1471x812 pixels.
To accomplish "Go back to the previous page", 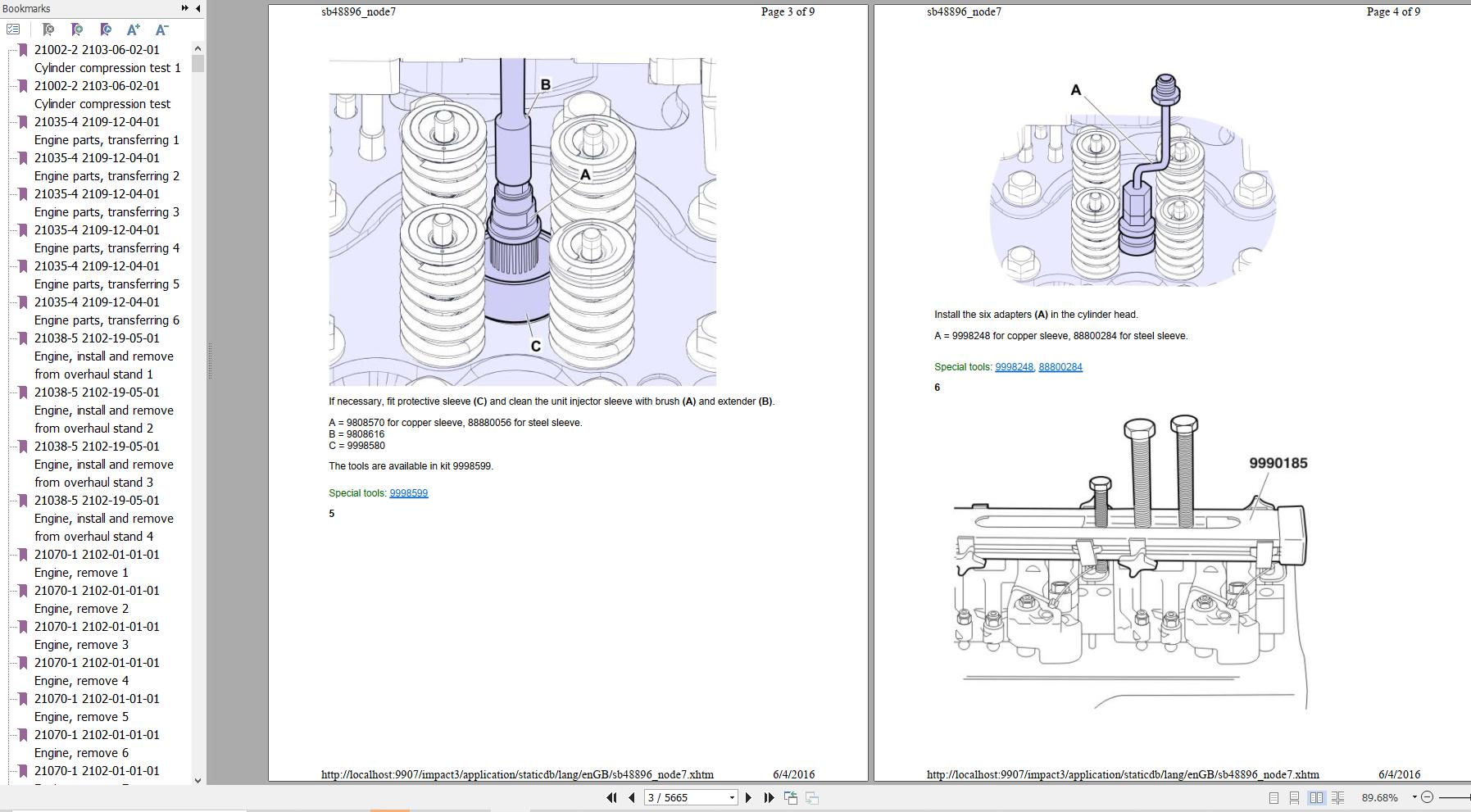I will 631,797.
